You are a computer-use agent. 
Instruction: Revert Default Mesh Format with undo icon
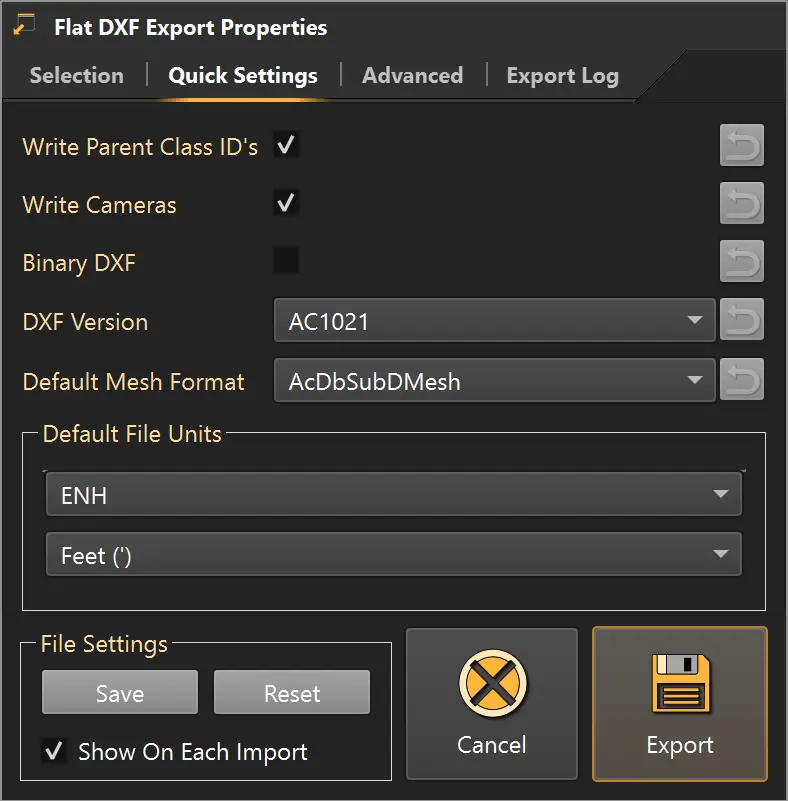tap(742, 380)
